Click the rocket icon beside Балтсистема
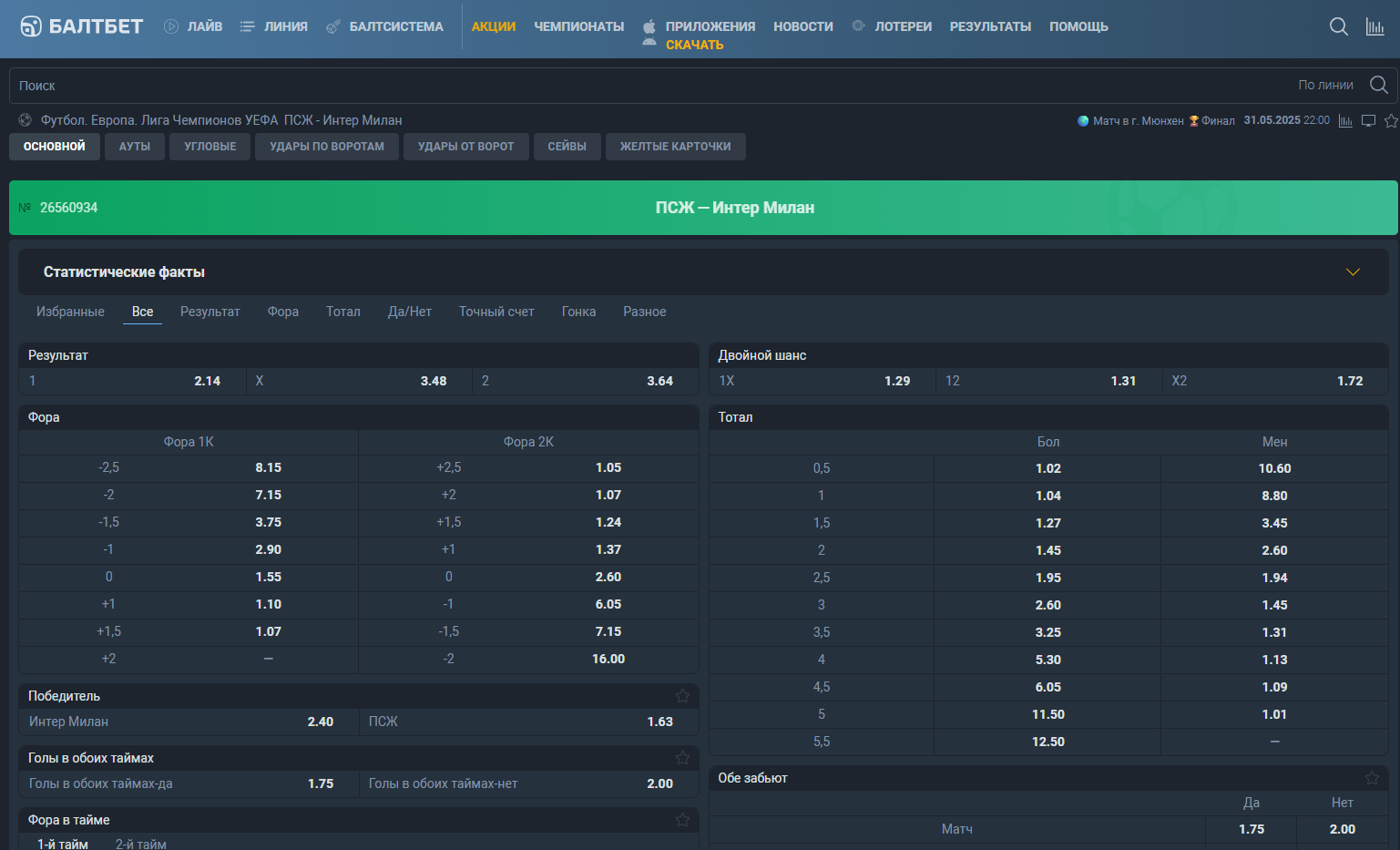The width and height of the screenshot is (1400, 850). [x=333, y=26]
